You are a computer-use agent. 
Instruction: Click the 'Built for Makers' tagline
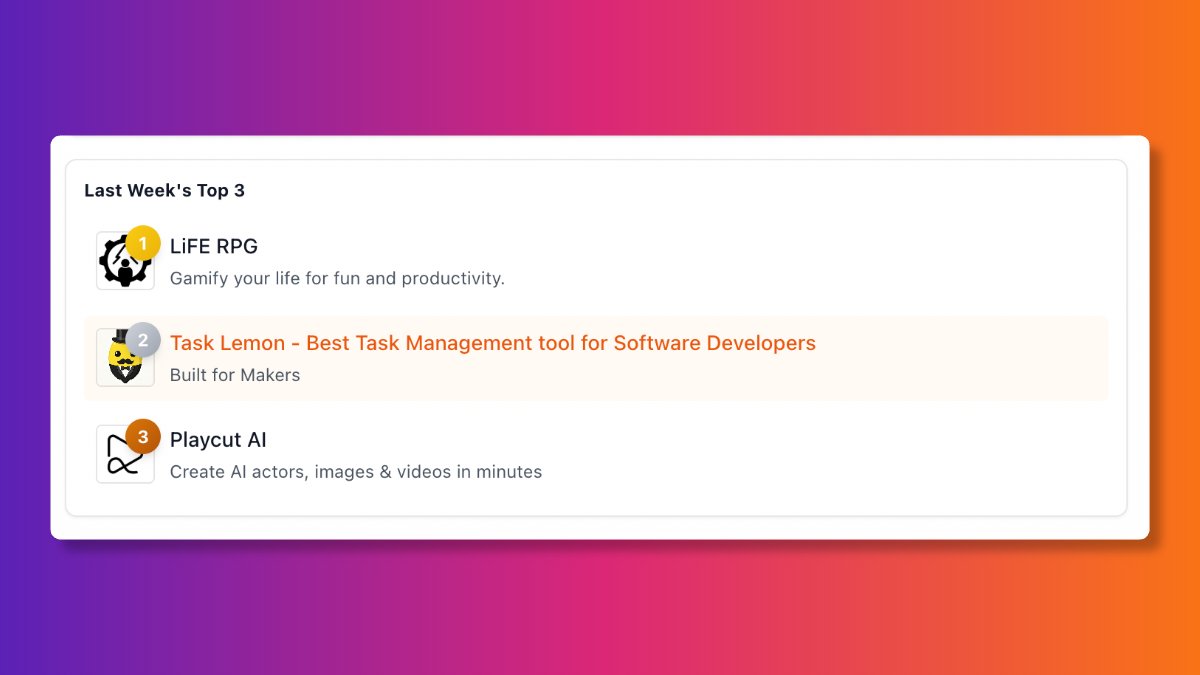coord(235,375)
